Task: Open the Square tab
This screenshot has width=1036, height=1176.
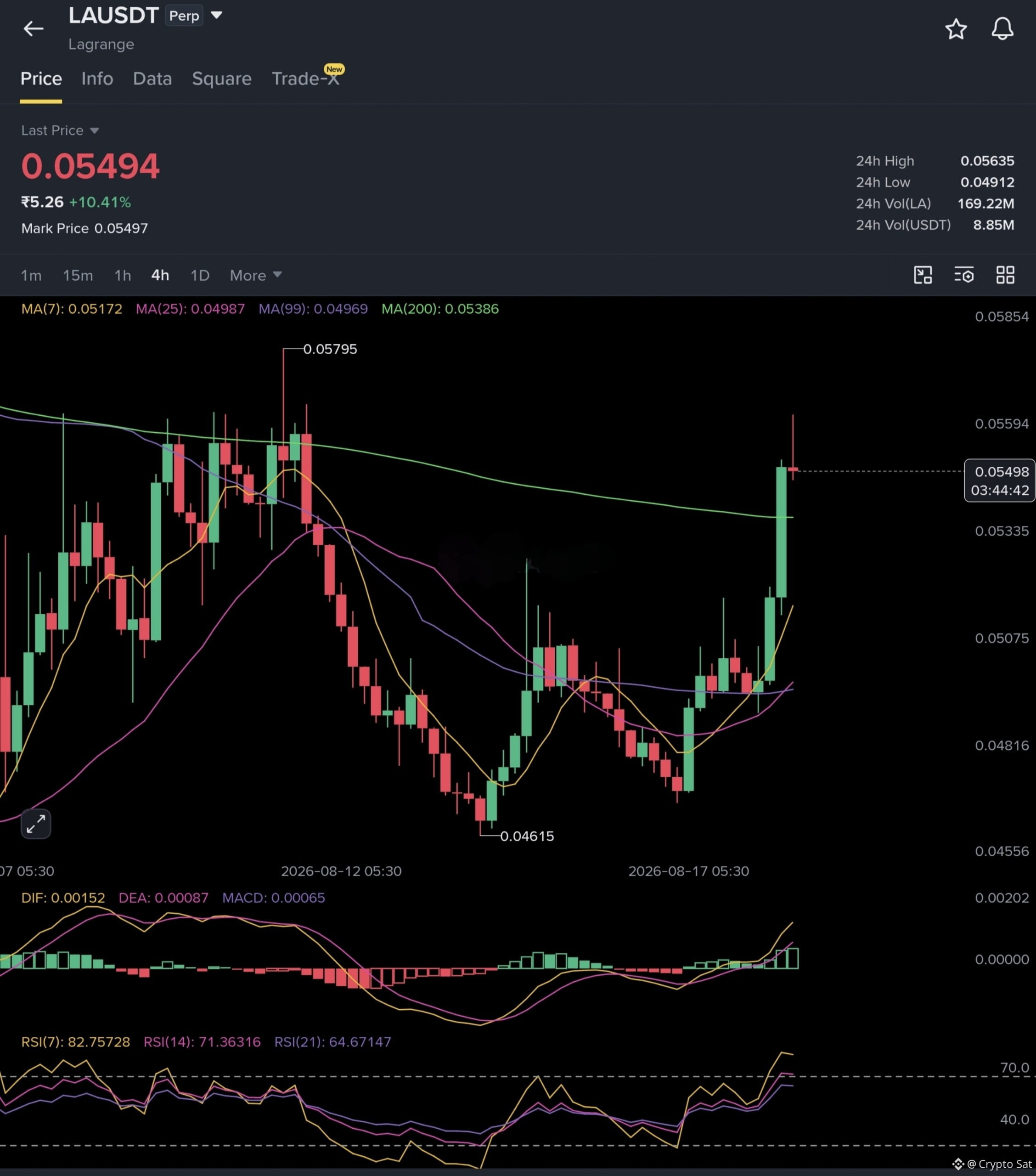Action: point(221,79)
